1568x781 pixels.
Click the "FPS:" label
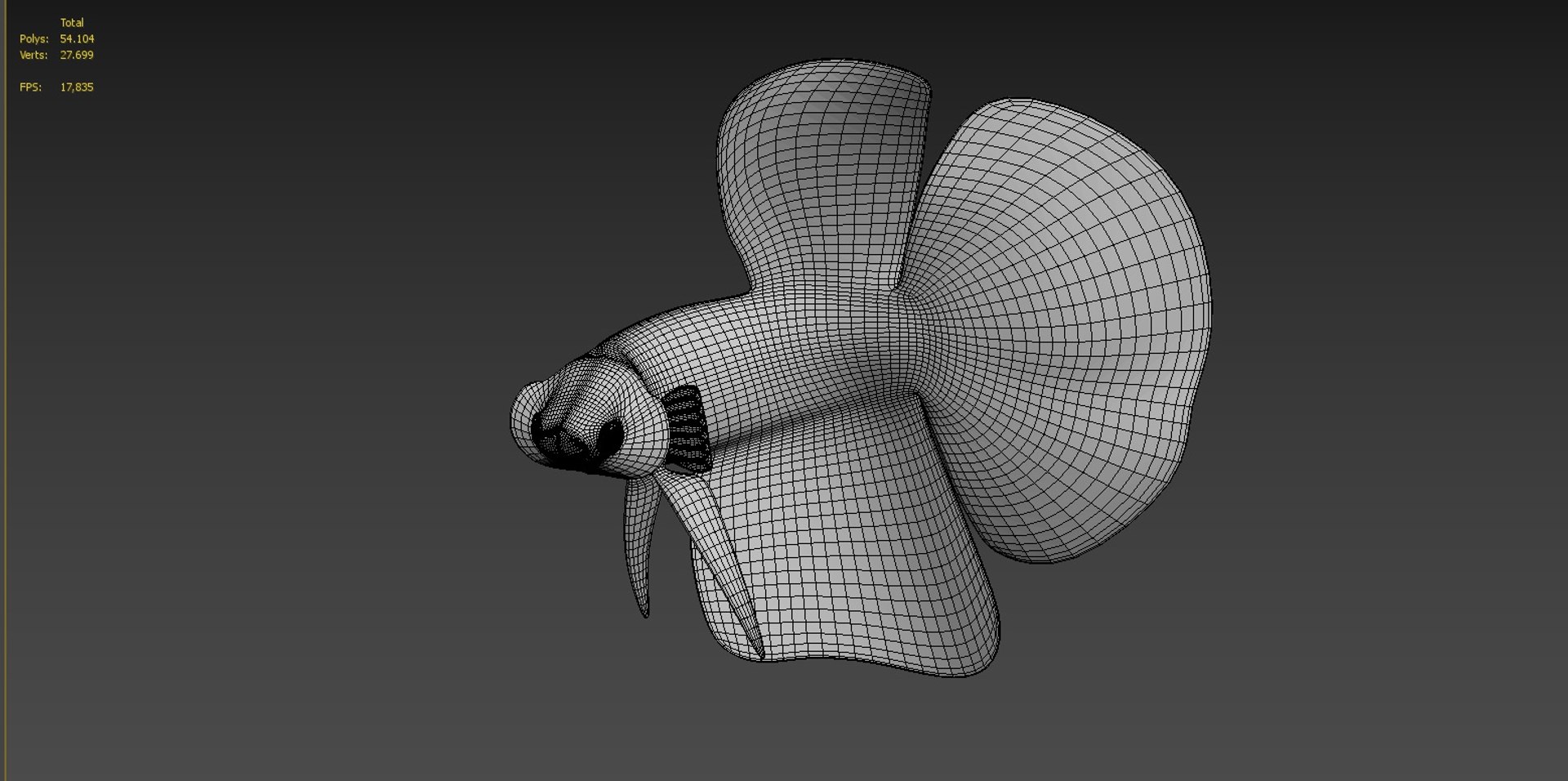tap(31, 87)
